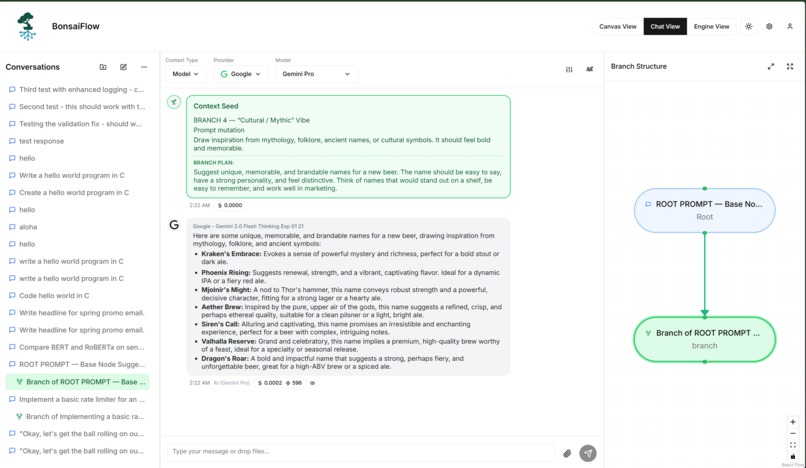Open 'Second test - this should work' conversation
Screen dimensions: 806x468
pos(77,106)
